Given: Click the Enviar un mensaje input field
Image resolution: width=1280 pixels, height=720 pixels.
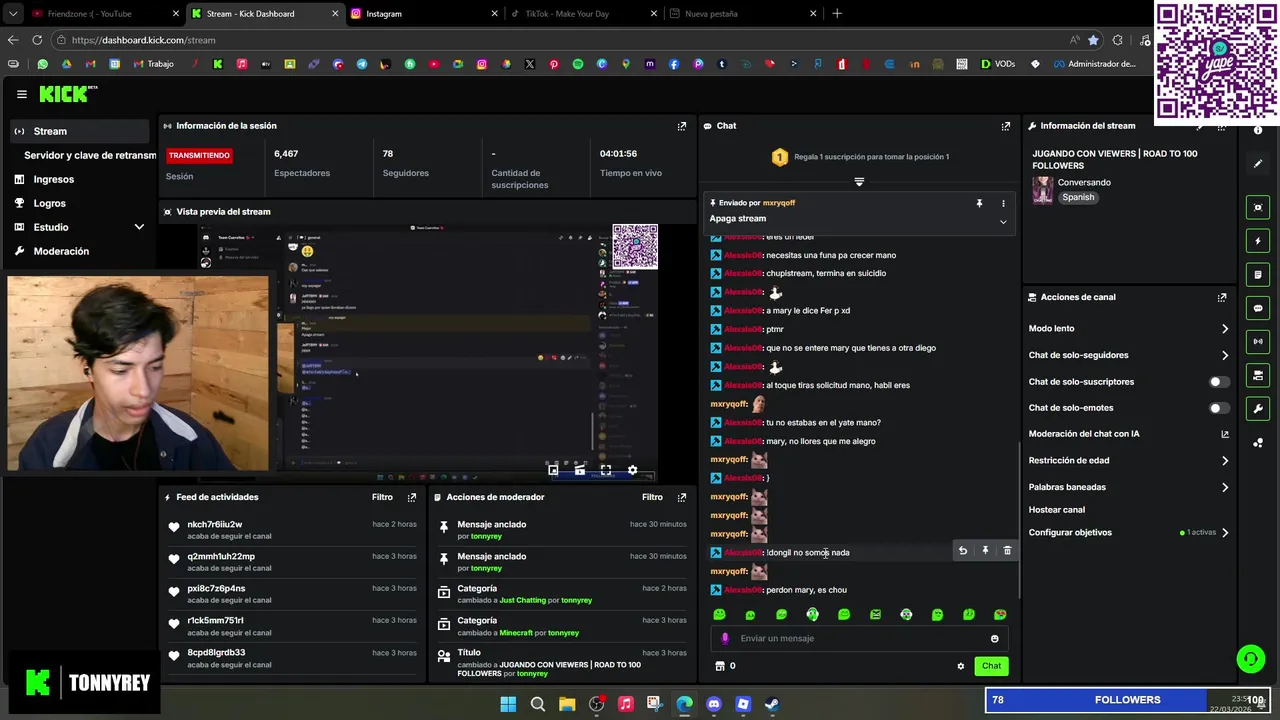Looking at the screenshot, I should point(860,638).
